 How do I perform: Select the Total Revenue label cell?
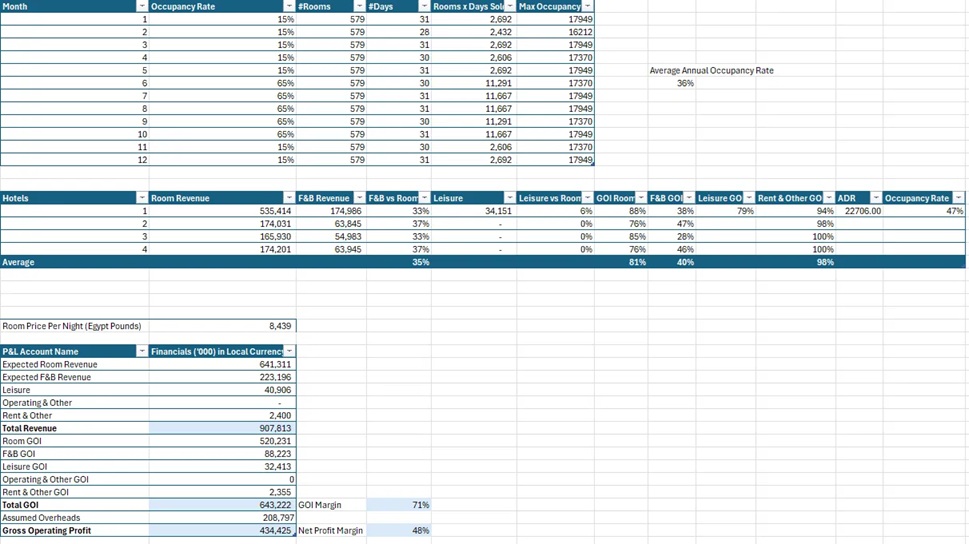click(x=75, y=428)
